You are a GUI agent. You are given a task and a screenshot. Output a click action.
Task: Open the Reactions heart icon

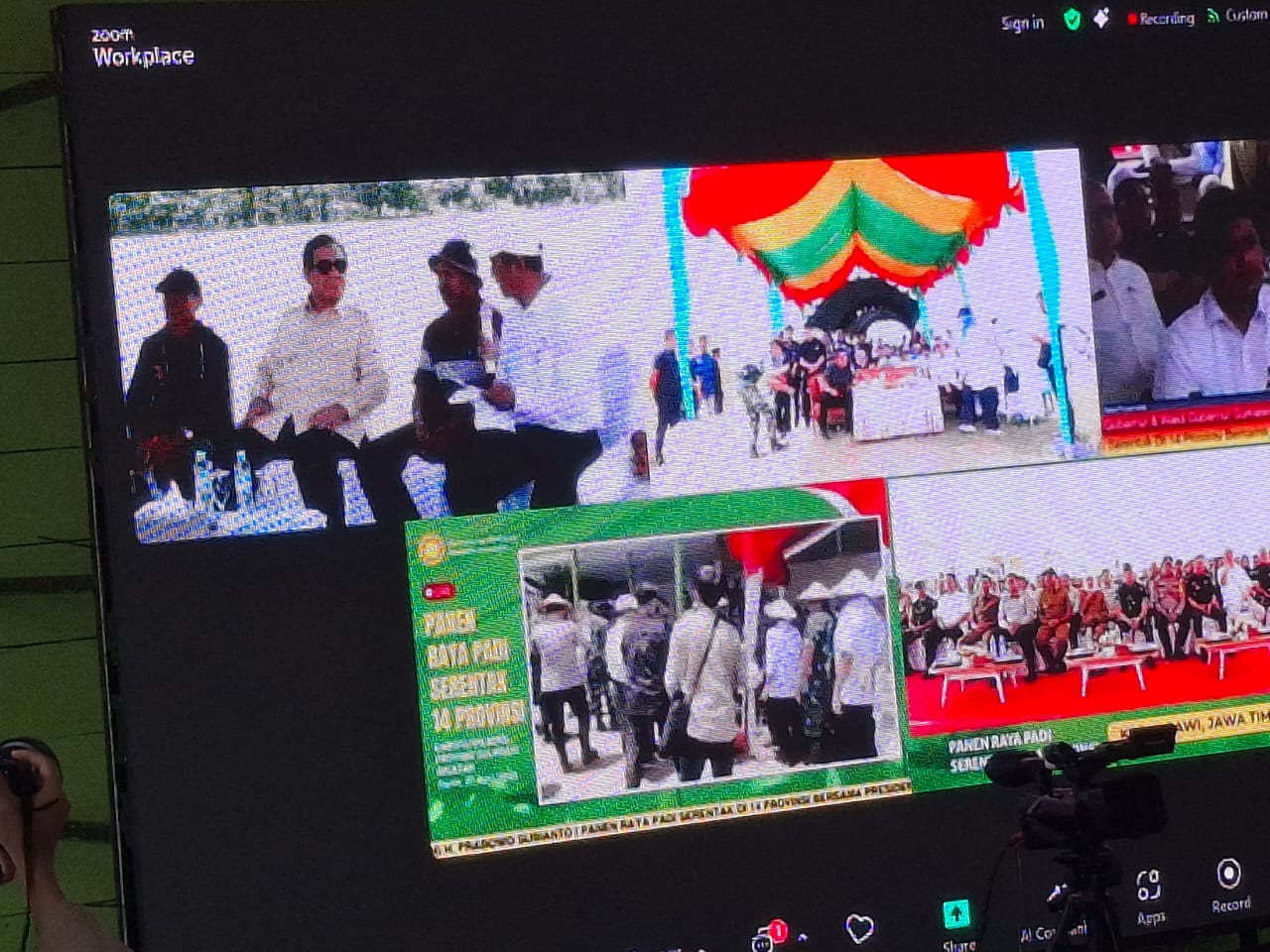859,929
